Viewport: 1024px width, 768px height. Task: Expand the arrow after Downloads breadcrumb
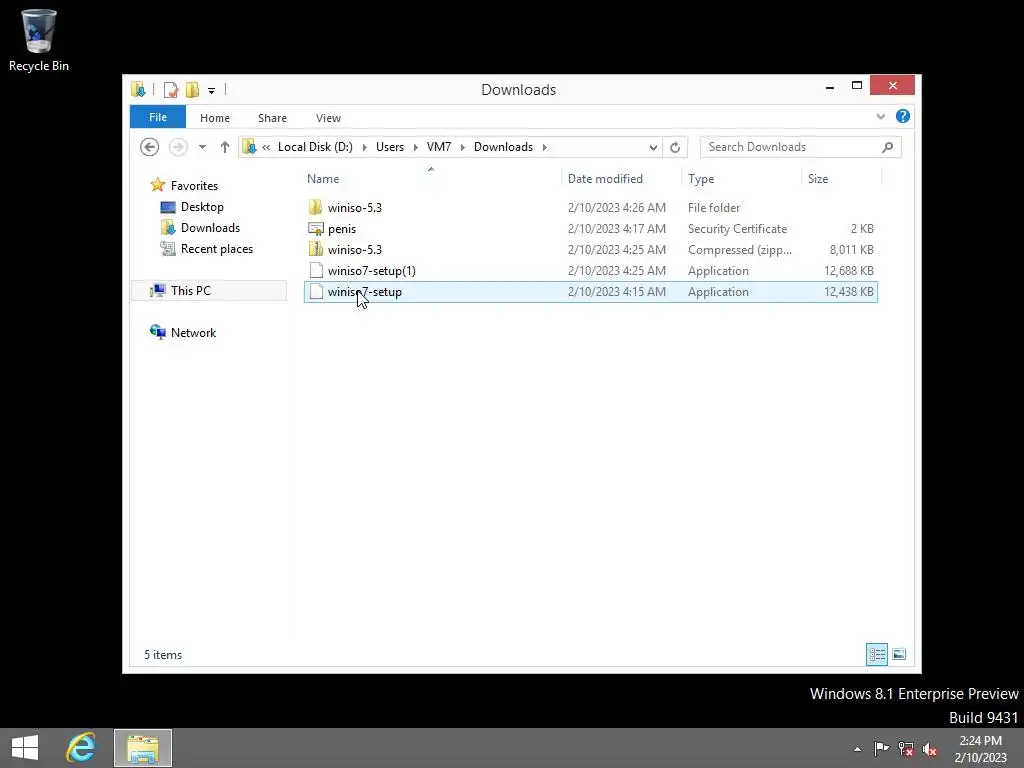[x=545, y=147]
